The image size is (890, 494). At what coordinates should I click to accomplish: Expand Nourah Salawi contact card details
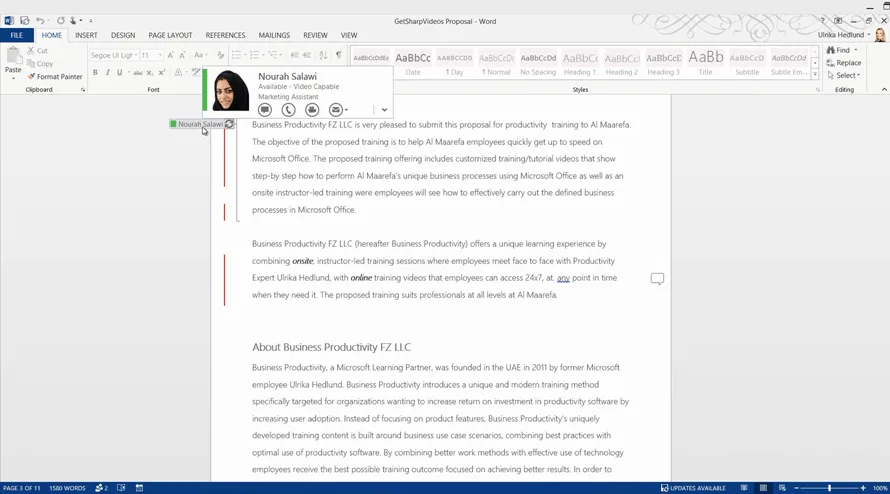[x=384, y=110]
